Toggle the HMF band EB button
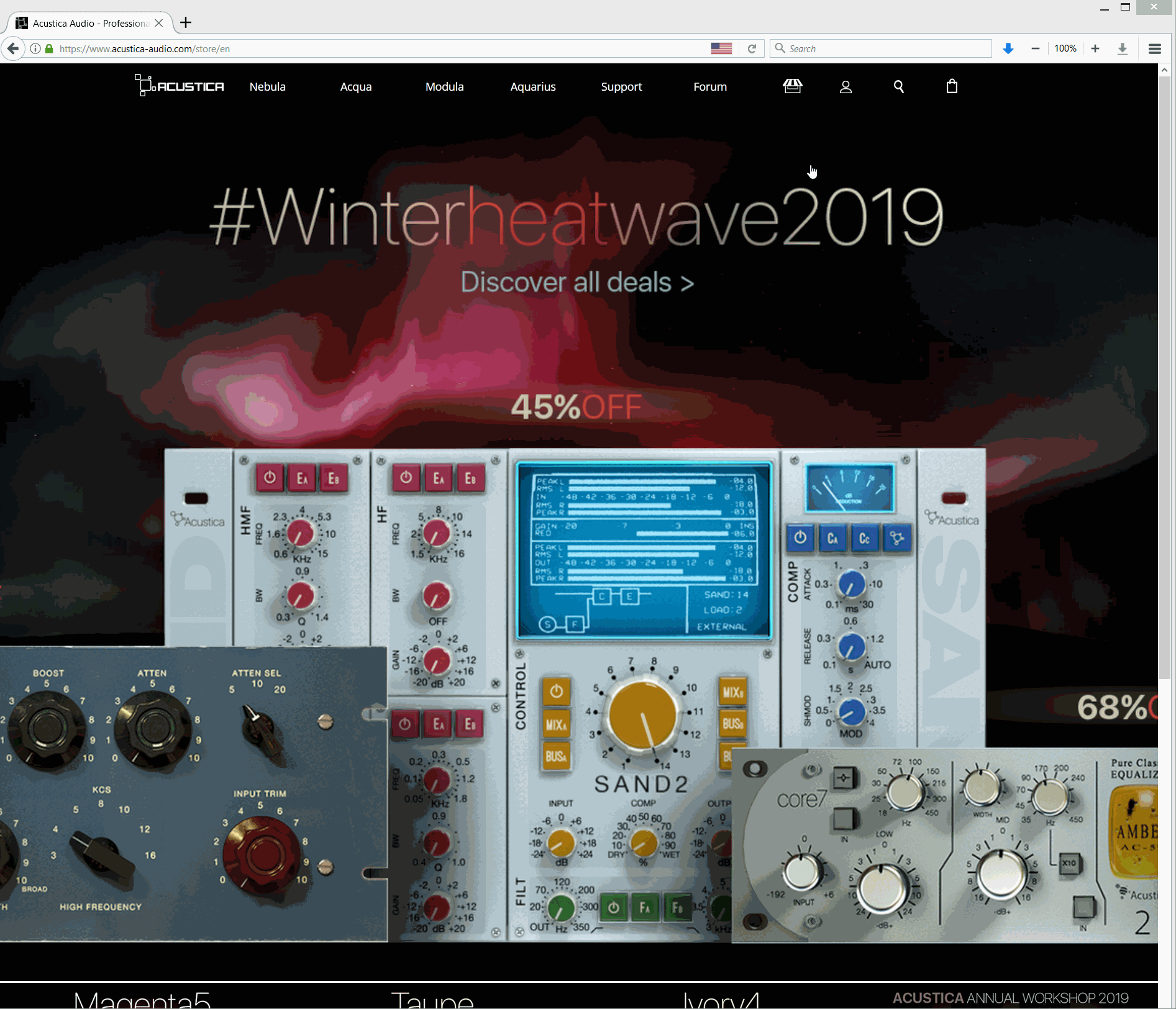 pos(334,478)
